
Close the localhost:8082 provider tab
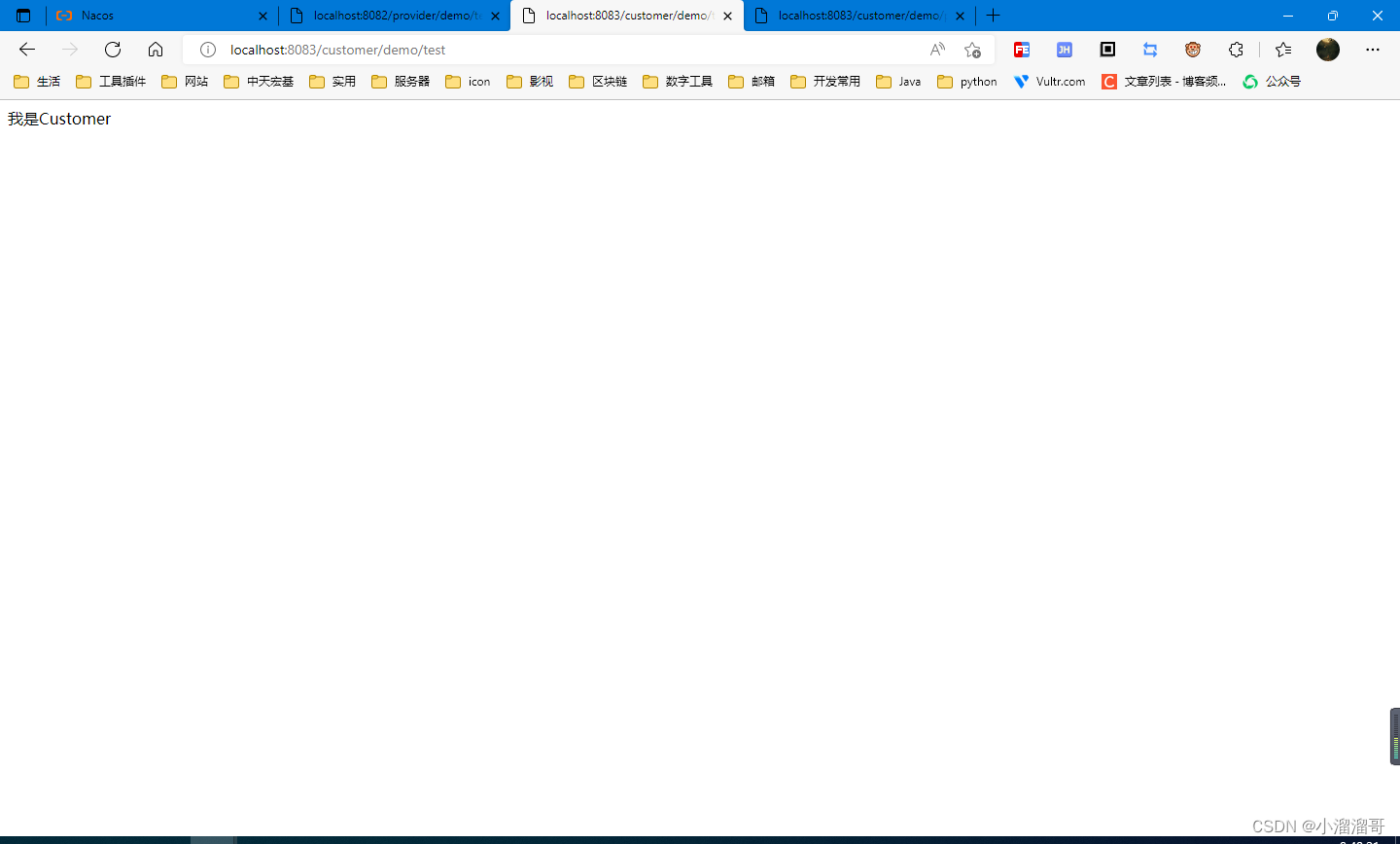click(x=495, y=16)
